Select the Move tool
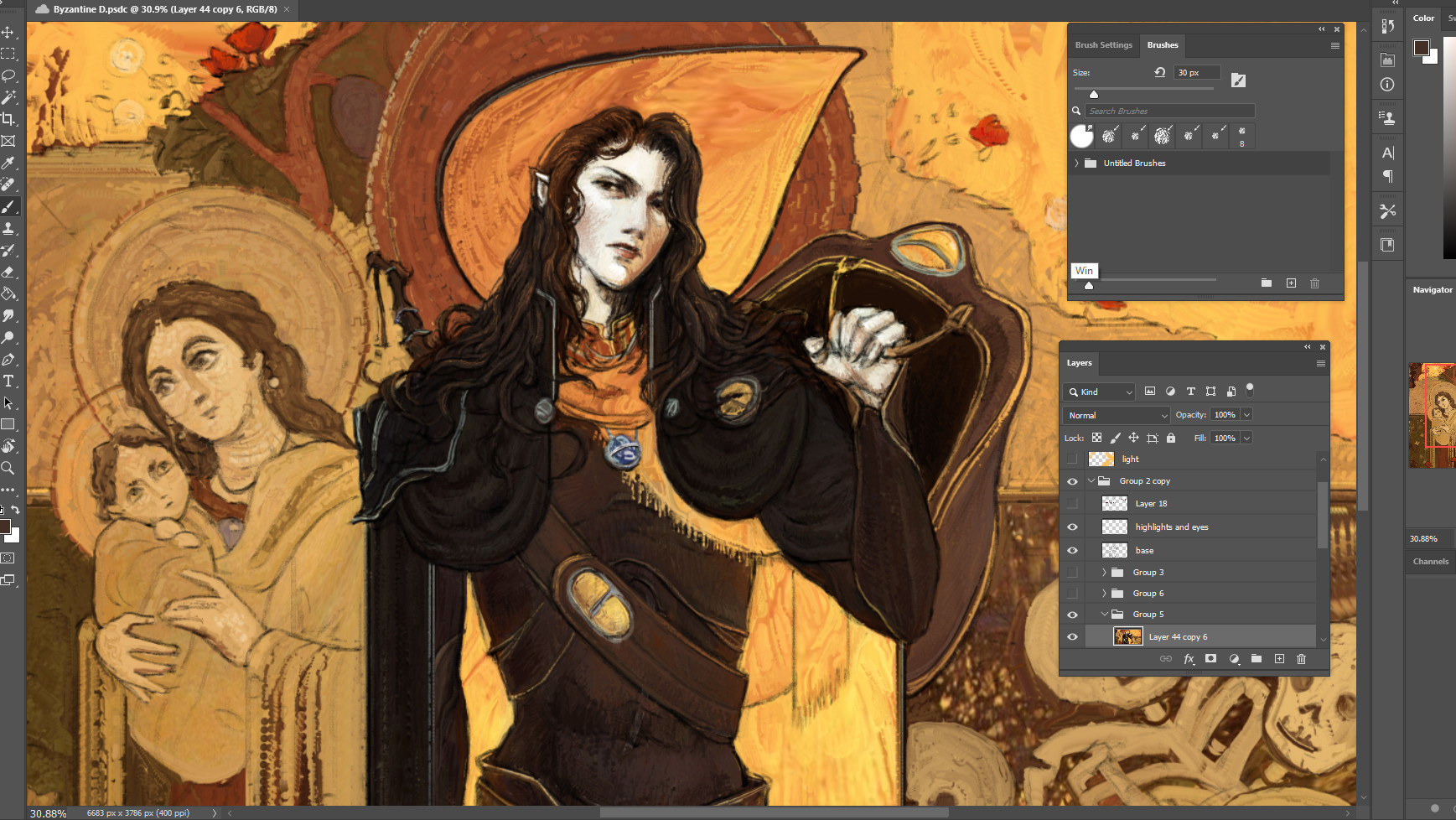Screen dimensions: 1456x820 pyautogui.click(x=8, y=32)
